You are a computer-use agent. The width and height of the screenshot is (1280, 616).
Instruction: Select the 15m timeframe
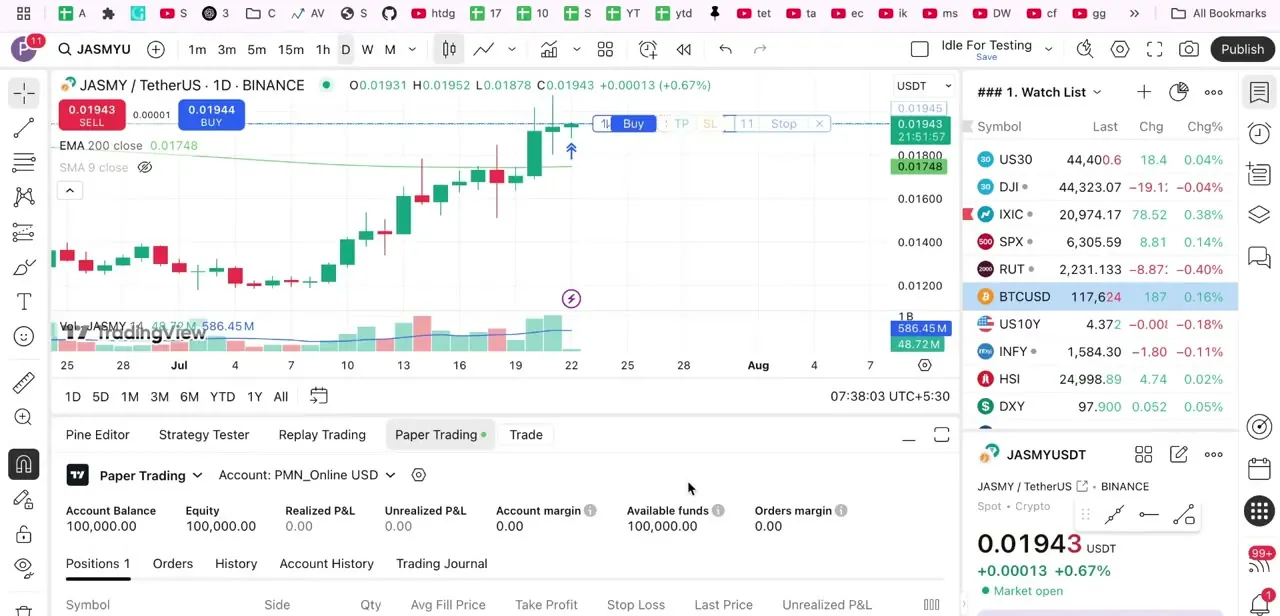291,49
